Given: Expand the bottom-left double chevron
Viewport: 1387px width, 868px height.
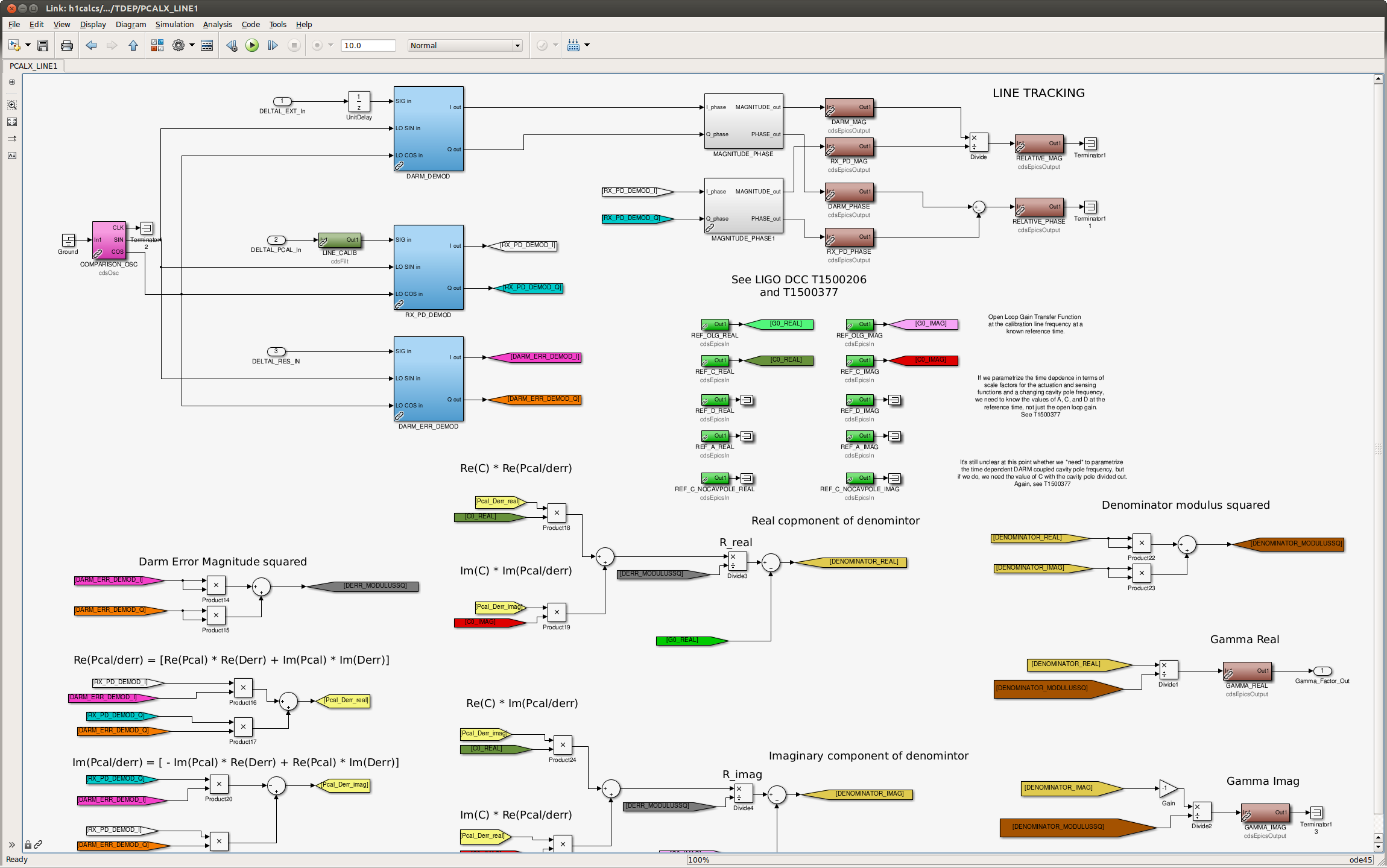Looking at the screenshot, I should pos(11,844).
